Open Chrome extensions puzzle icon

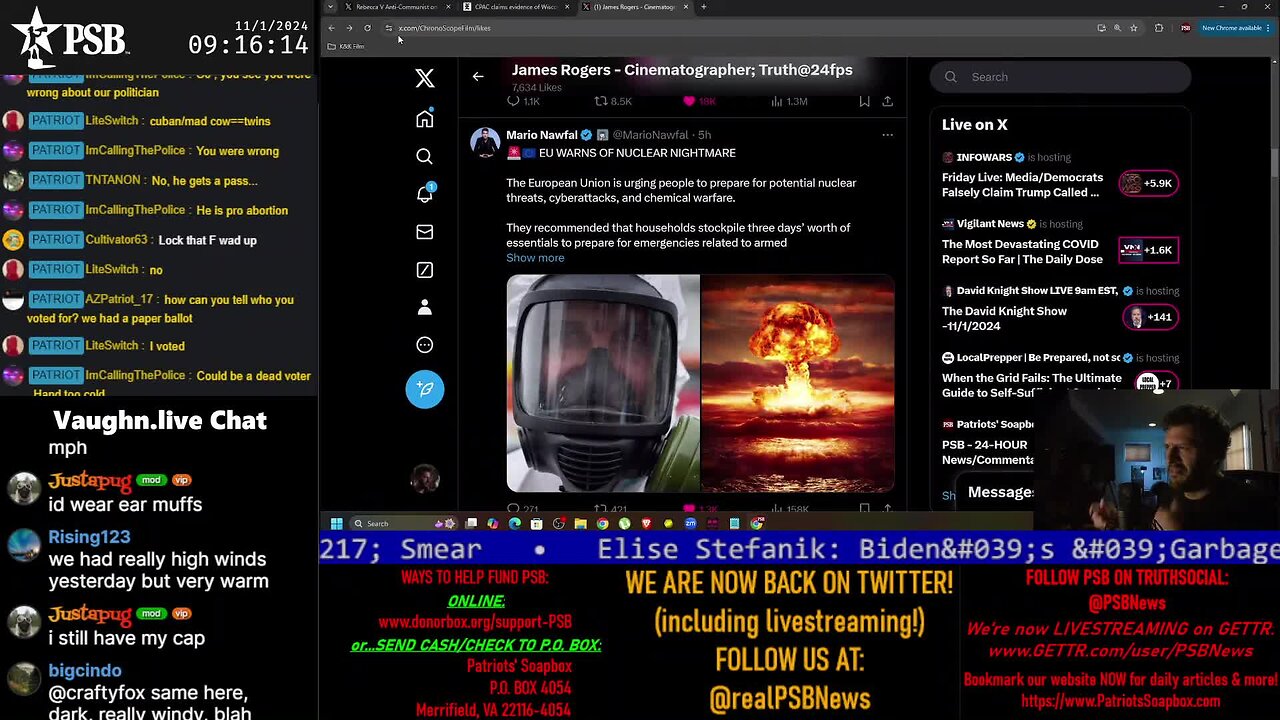click(x=1159, y=28)
